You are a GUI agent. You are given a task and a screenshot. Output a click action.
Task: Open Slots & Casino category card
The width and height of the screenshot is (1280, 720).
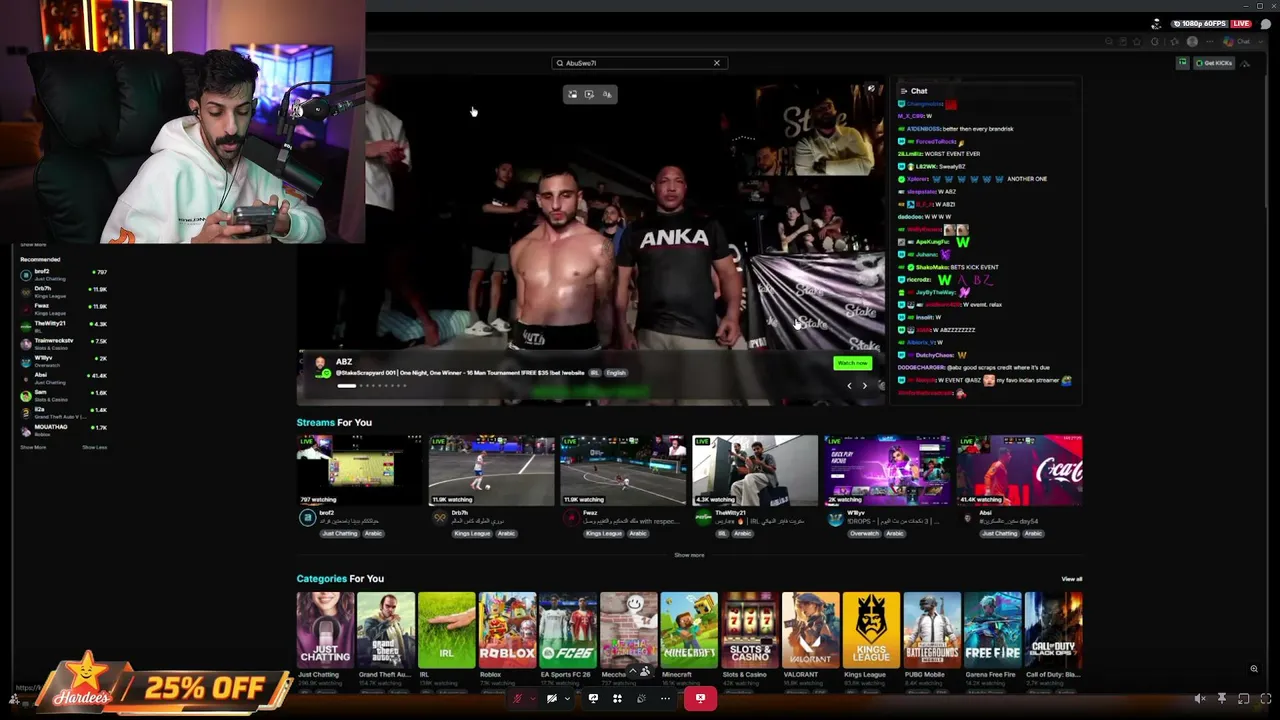click(750, 630)
